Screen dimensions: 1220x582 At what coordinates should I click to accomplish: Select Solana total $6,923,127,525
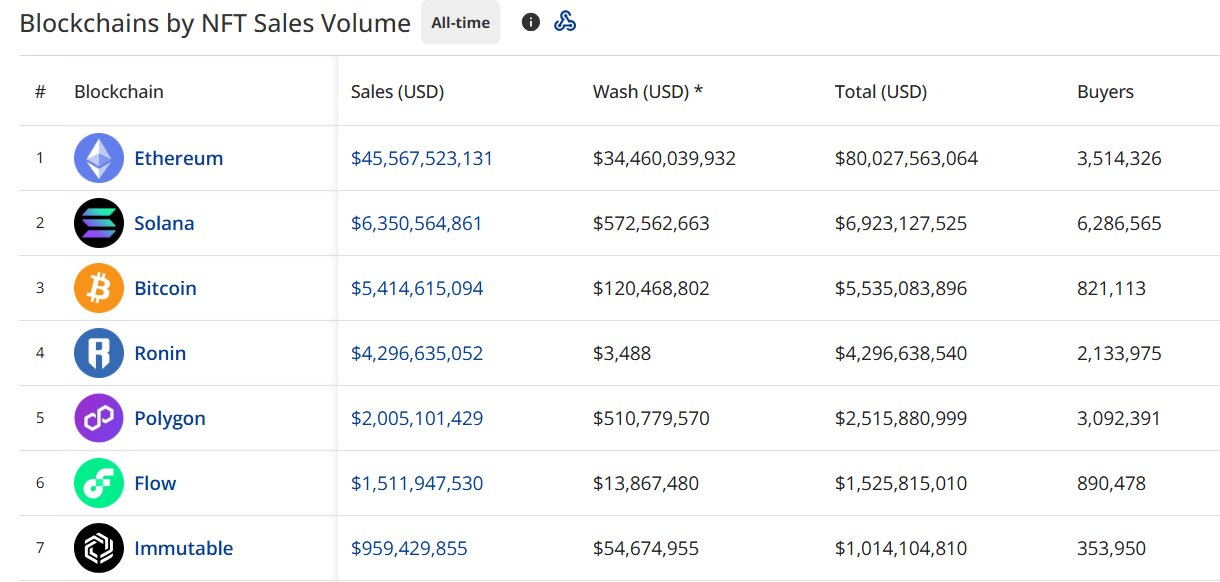tap(901, 223)
